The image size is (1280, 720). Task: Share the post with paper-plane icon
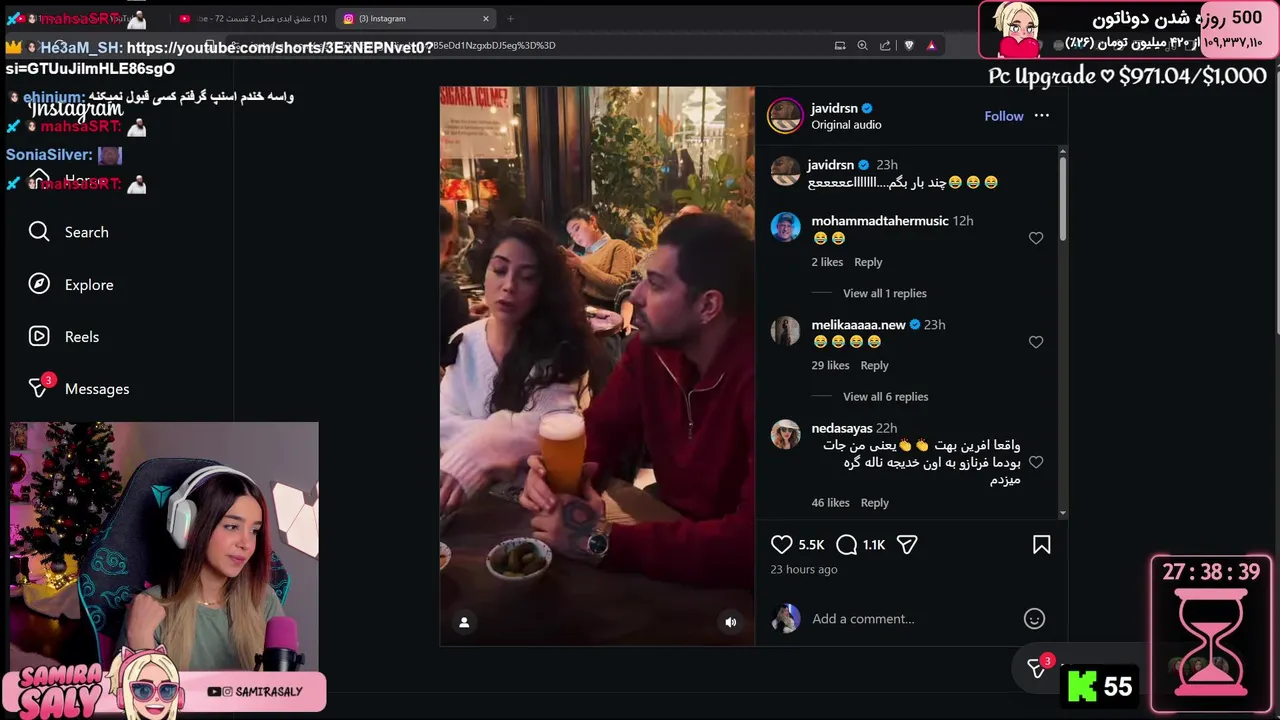tap(907, 545)
